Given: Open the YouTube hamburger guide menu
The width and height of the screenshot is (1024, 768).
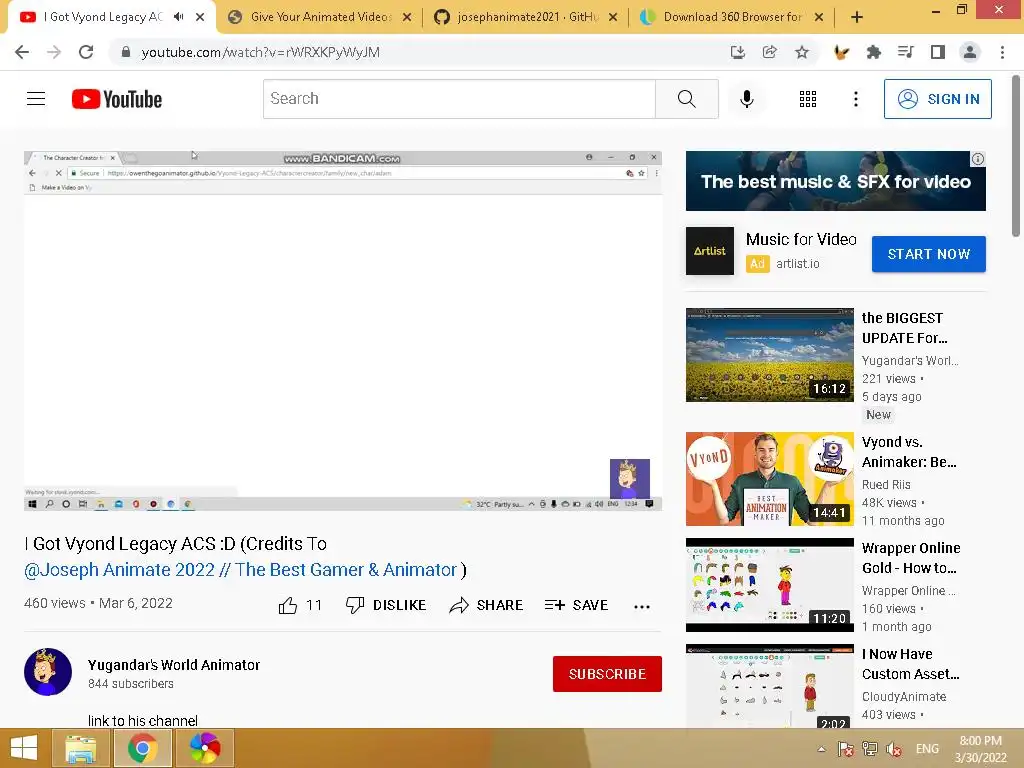Looking at the screenshot, I should (36, 99).
